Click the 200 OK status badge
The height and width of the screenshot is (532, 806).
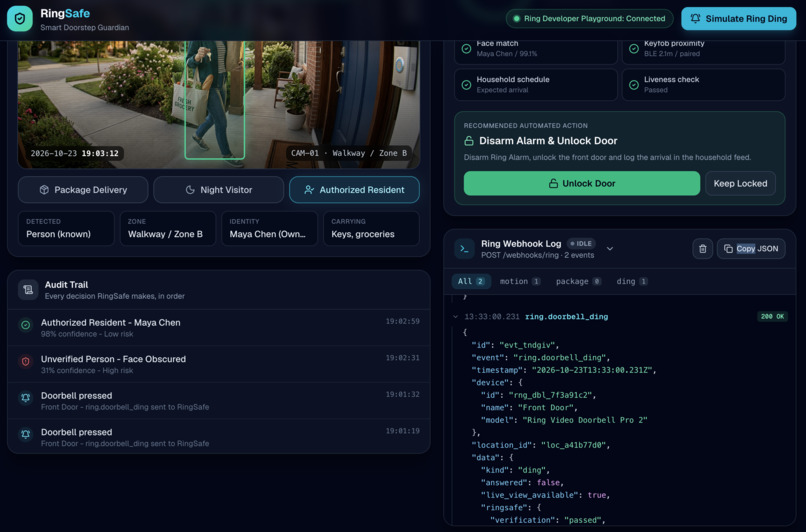773,317
